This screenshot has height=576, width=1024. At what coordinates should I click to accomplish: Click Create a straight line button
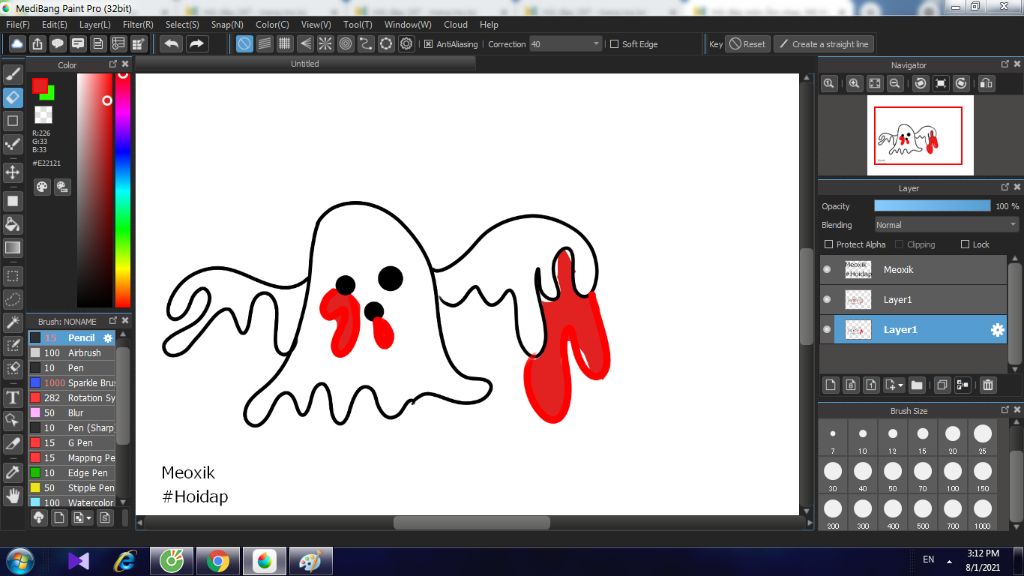click(824, 44)
